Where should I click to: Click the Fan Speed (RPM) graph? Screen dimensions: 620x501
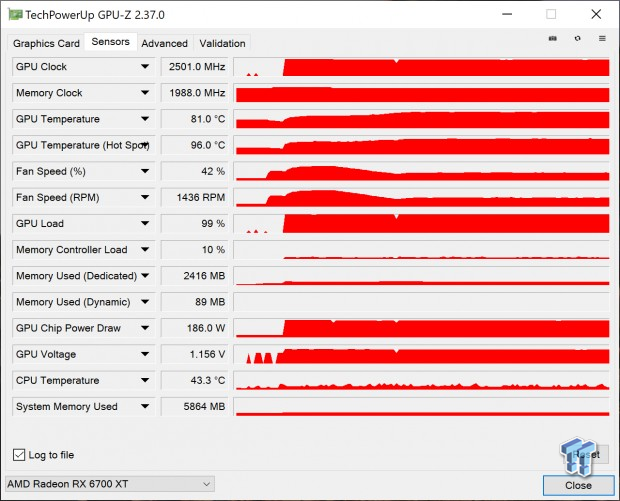click(x=422, y=197)
